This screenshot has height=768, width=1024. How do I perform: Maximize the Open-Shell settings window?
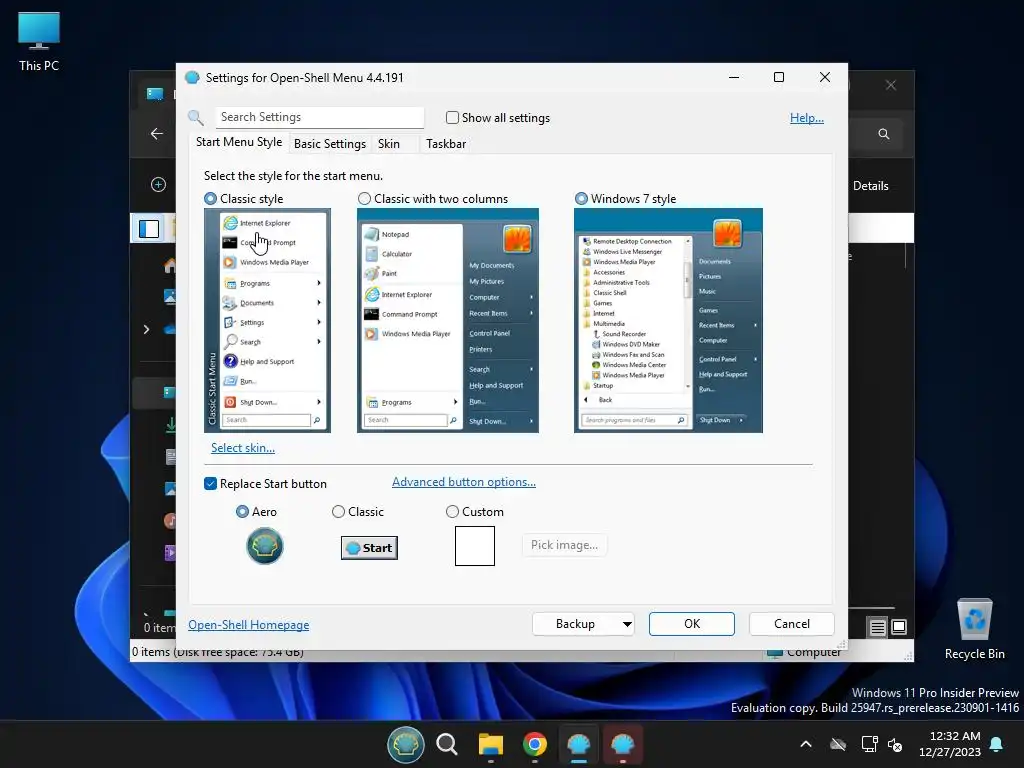778,78
